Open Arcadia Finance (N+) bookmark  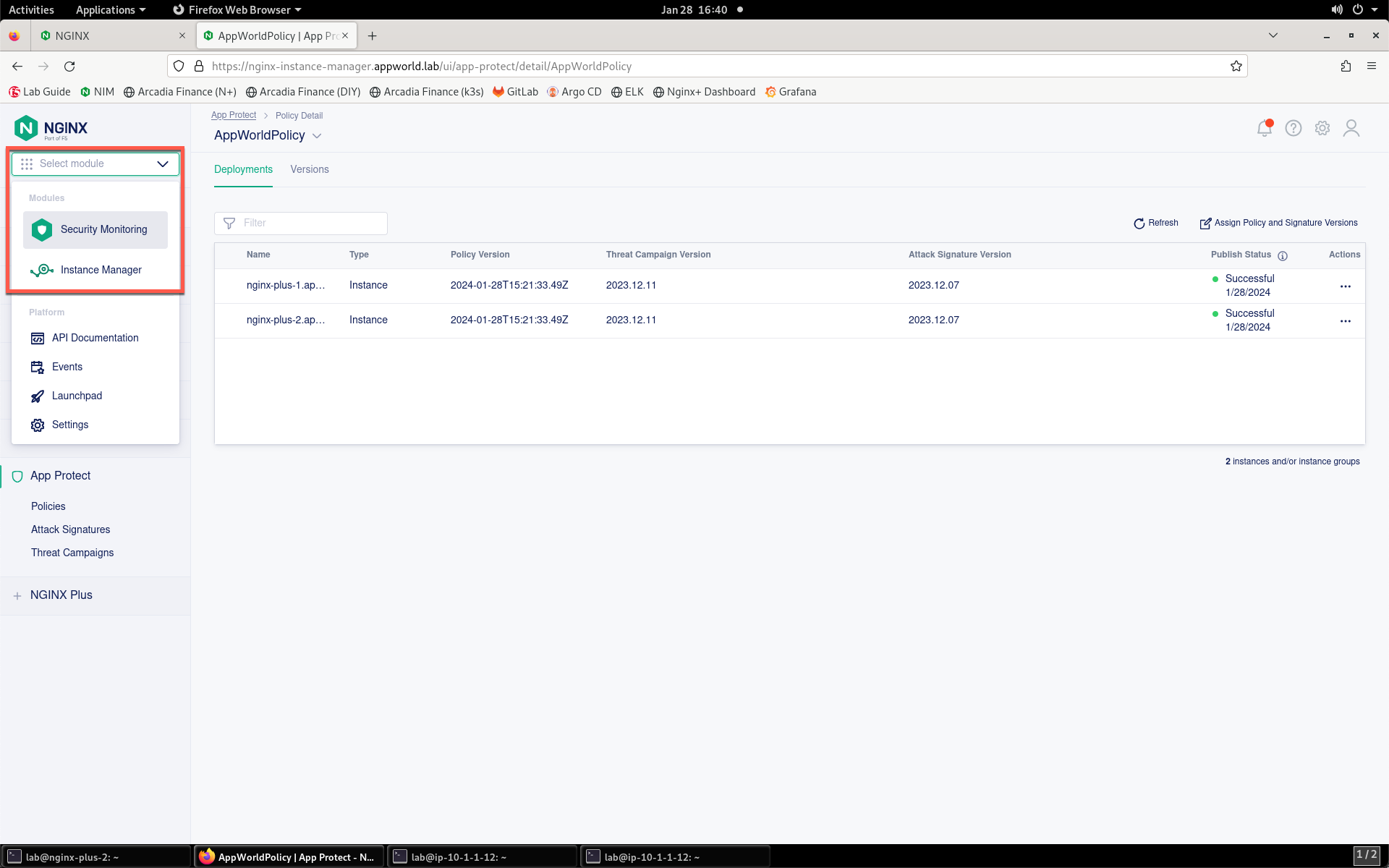coord(180,92)
